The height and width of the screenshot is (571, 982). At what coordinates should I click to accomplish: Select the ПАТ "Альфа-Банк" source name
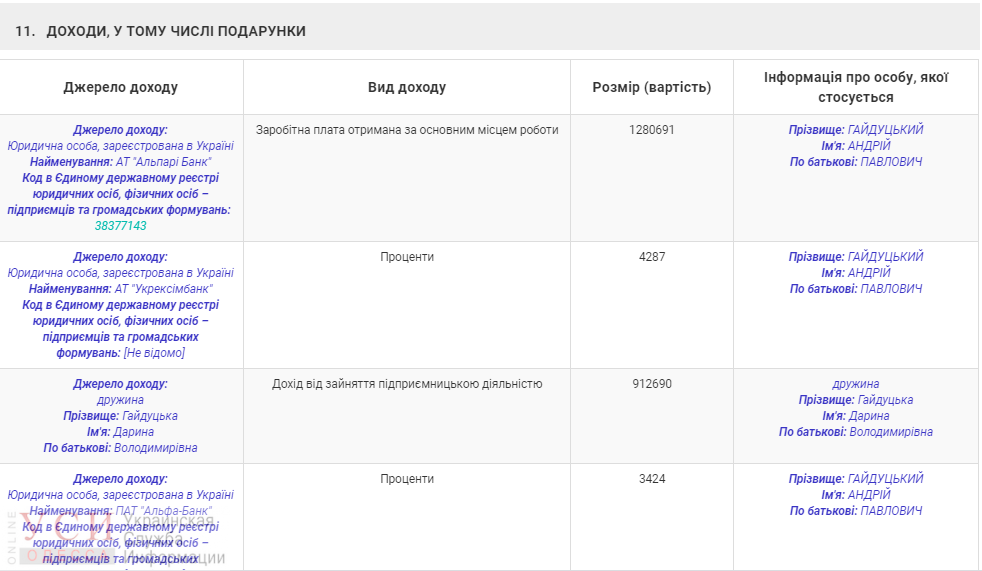point(164,511)
